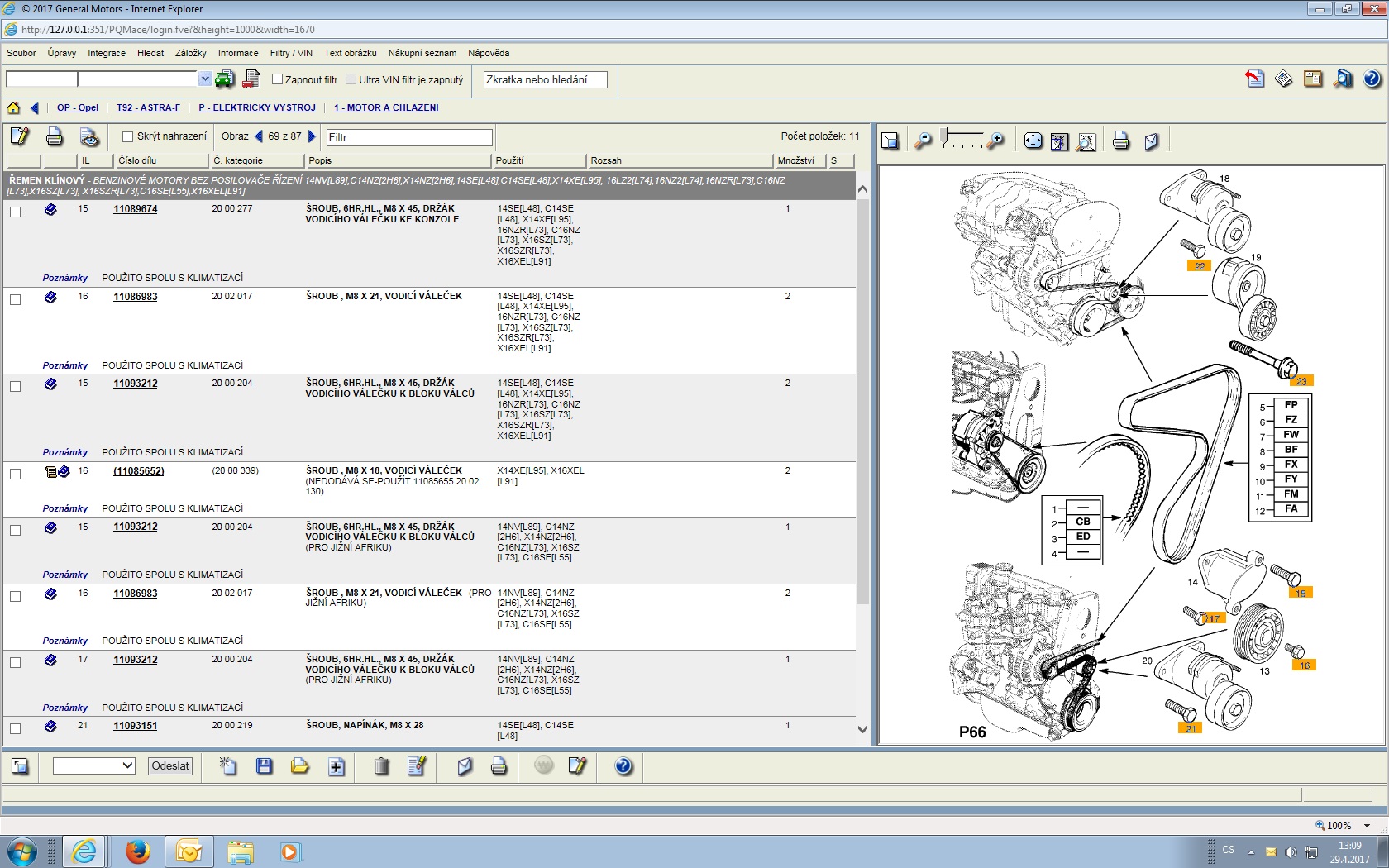
Task: Click the pan arrows icon above the diagram
Action: click(x=1033, y=141)
